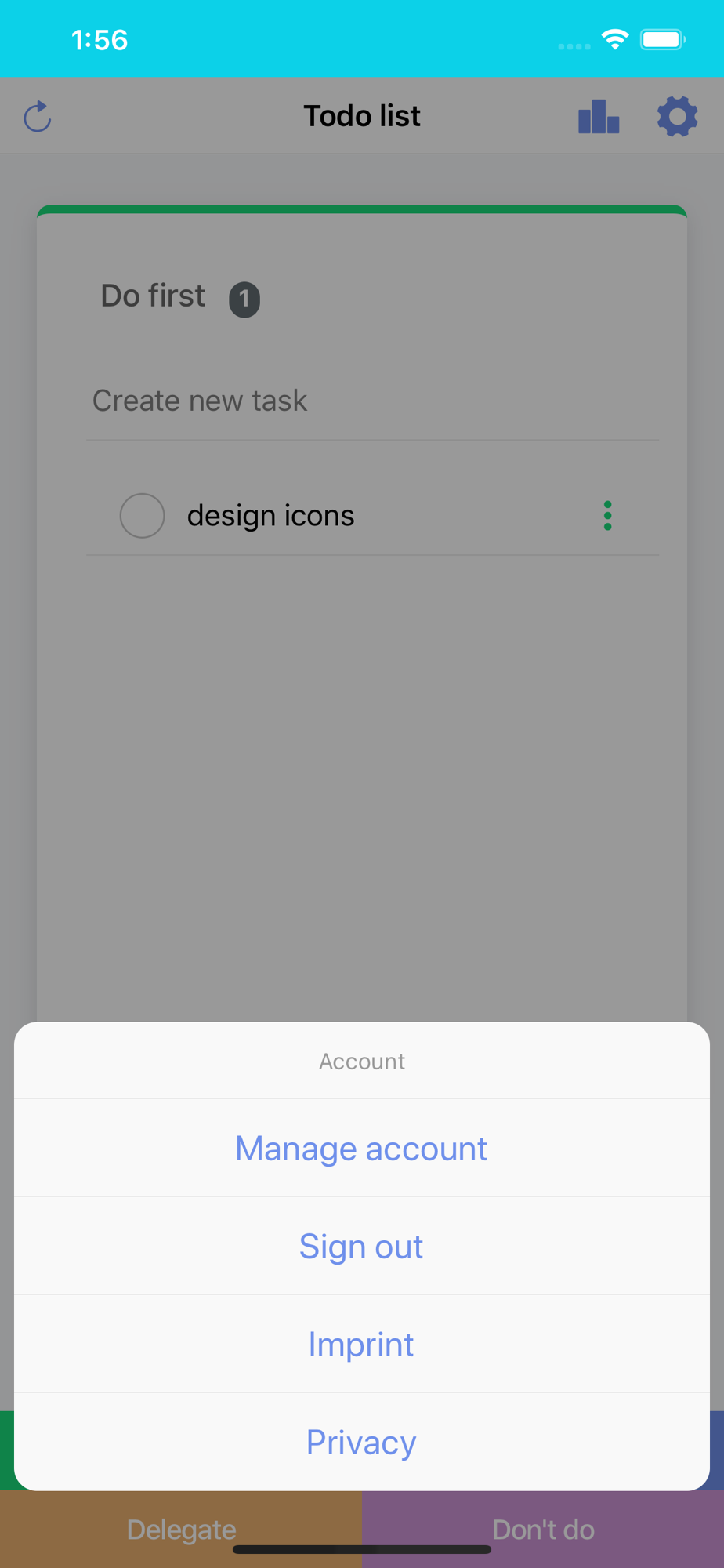Open the Imprint entry
Screen dimensions: 724x1568
361,1345
